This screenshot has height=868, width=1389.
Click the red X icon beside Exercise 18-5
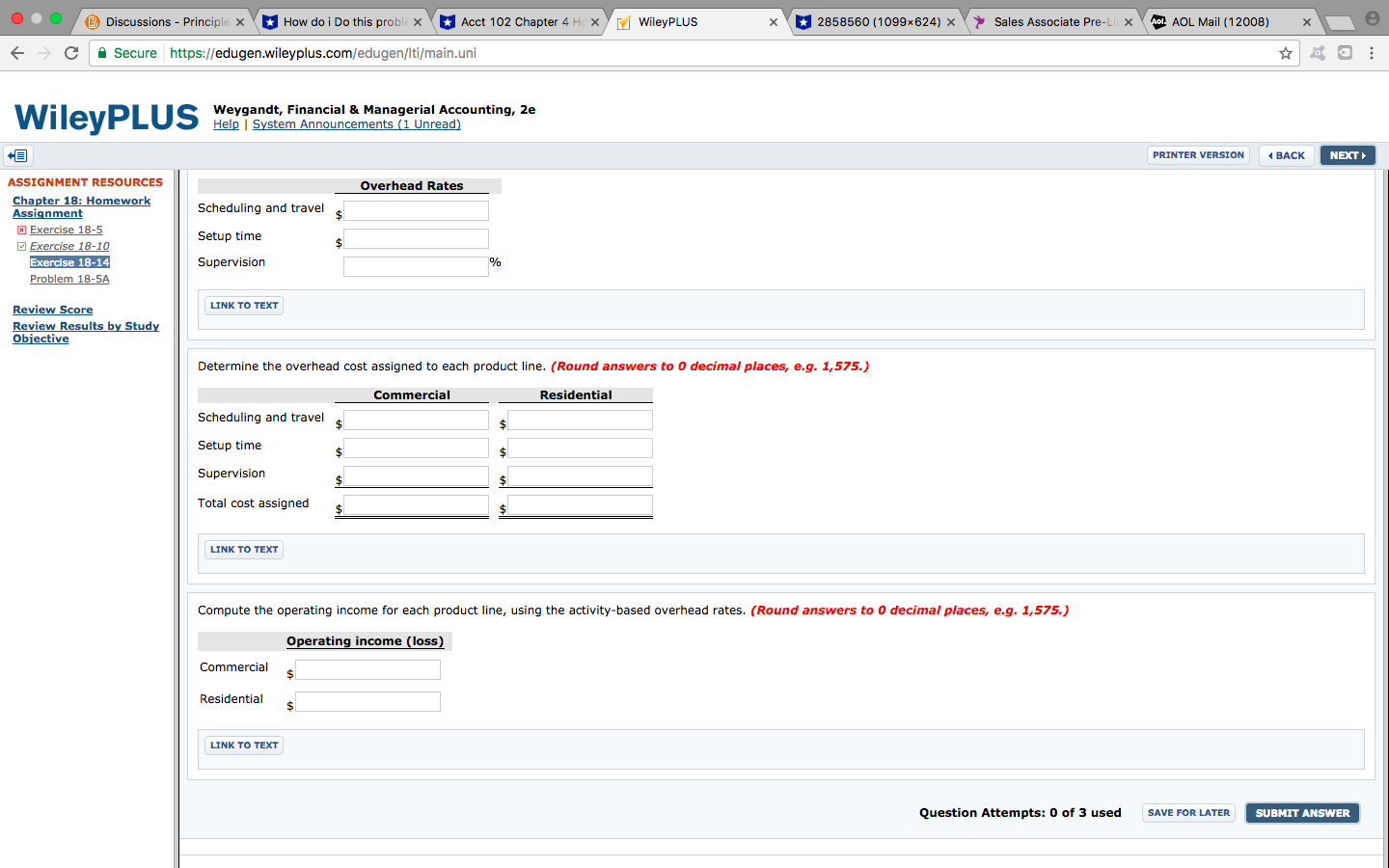[23, 230]
